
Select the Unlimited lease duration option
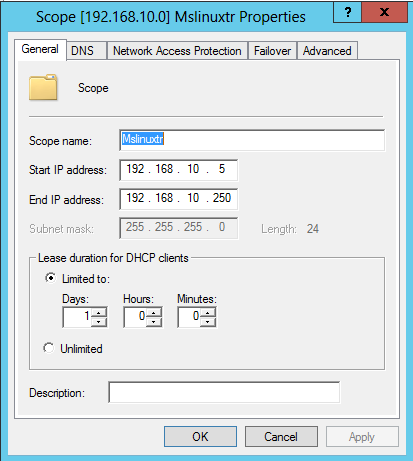point(49,348)
